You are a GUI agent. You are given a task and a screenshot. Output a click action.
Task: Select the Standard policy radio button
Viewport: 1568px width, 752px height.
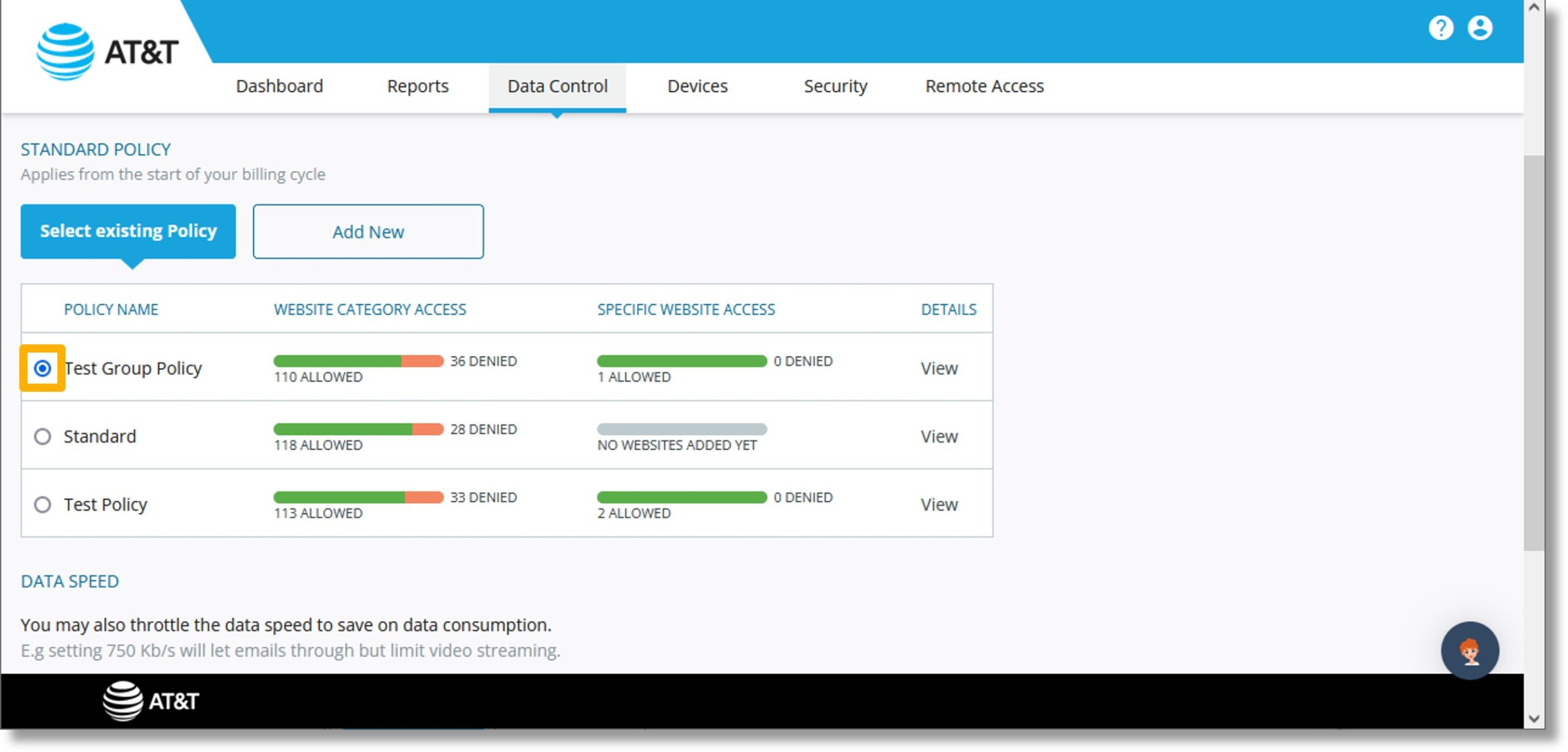click(42, 436)
